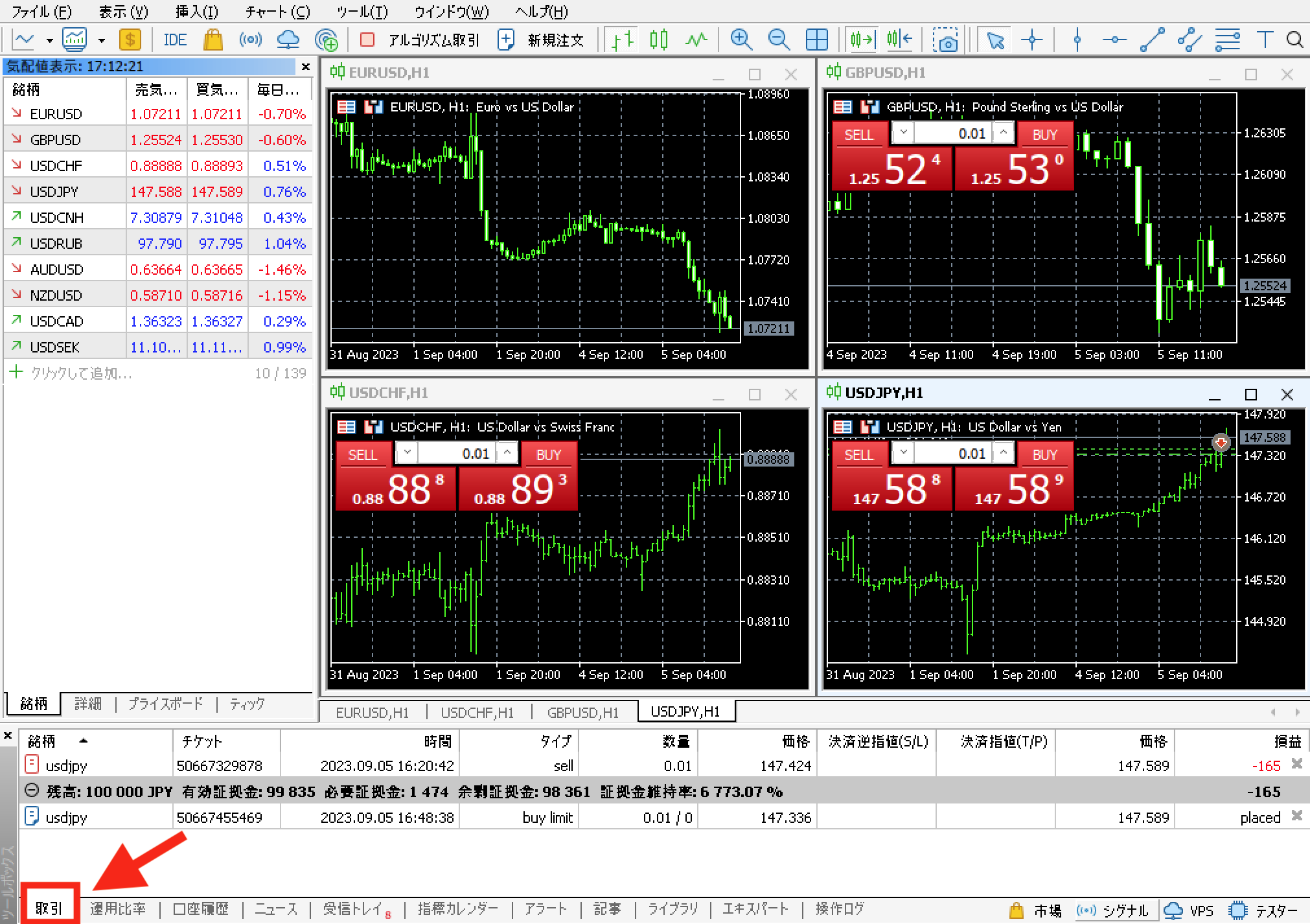The image size is (1310, 924).
Task: Sort orders by 銘柄 column header
Action: (96, 741)
